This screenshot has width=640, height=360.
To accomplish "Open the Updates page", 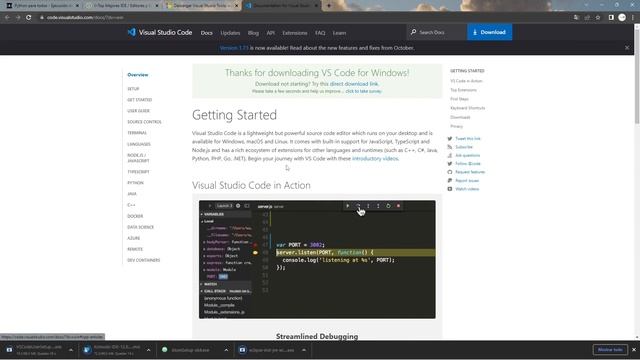I will coord(230,33).
